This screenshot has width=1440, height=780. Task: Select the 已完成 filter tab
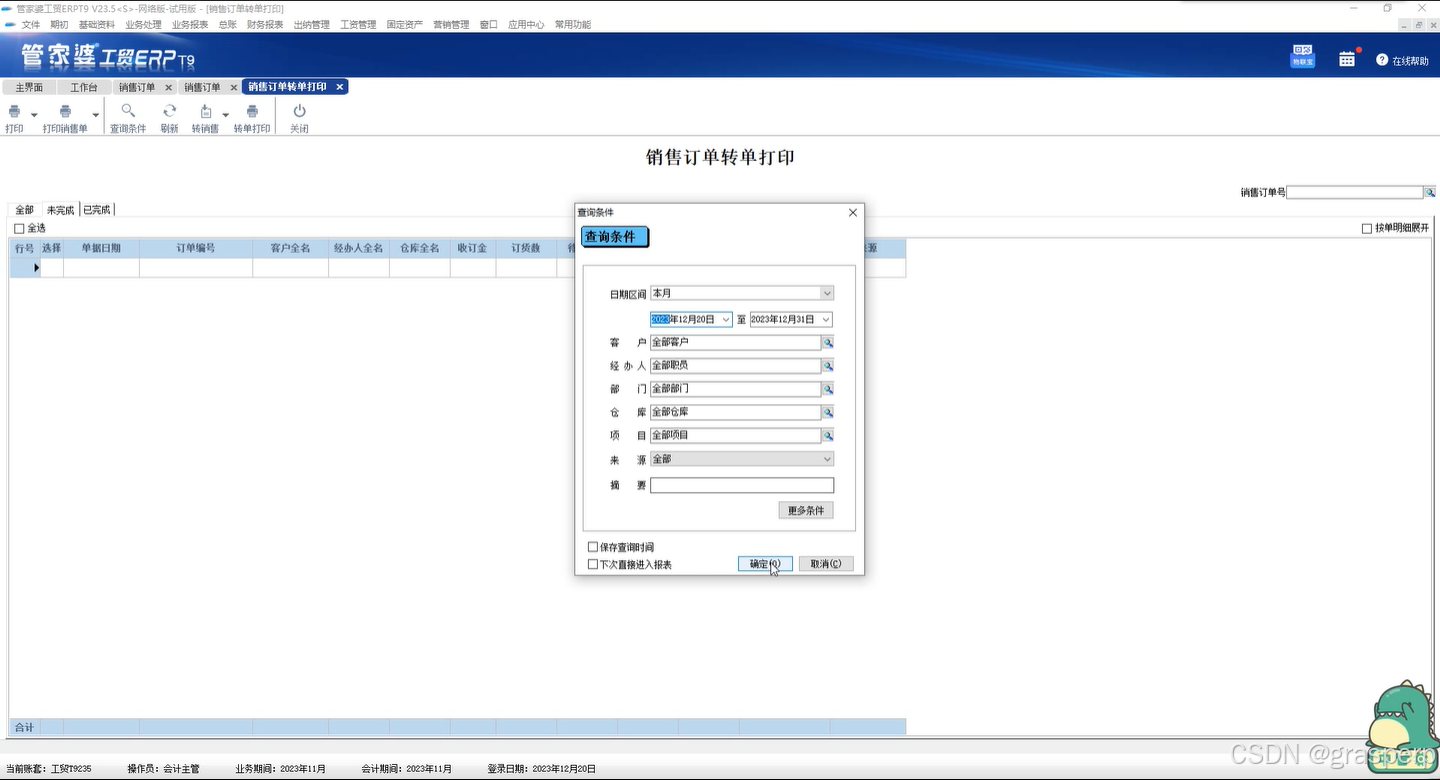click(x=97, y=210)
